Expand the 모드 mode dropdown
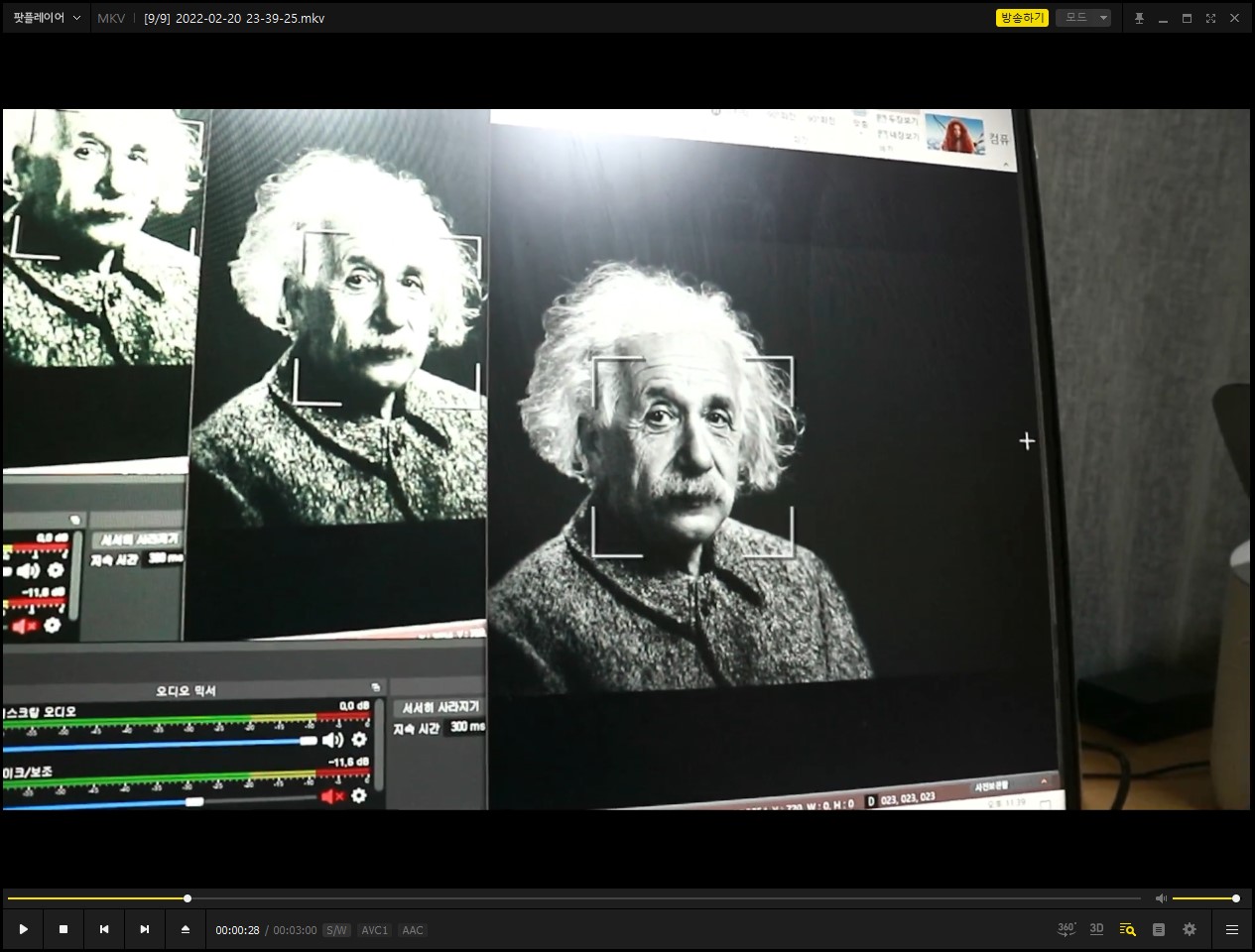1255x952 pixels. (1083, 18)
